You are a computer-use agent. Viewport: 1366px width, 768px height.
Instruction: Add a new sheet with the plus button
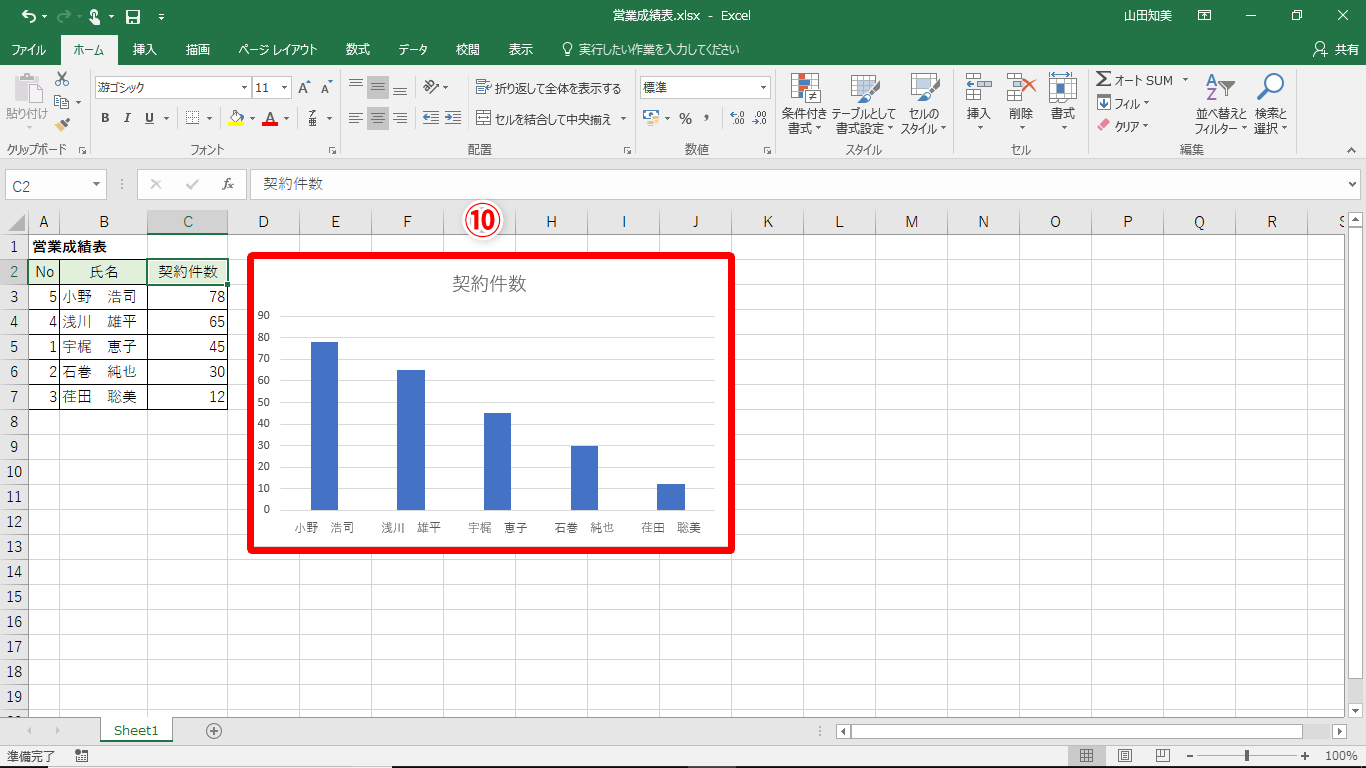click(x=214, y=731)
